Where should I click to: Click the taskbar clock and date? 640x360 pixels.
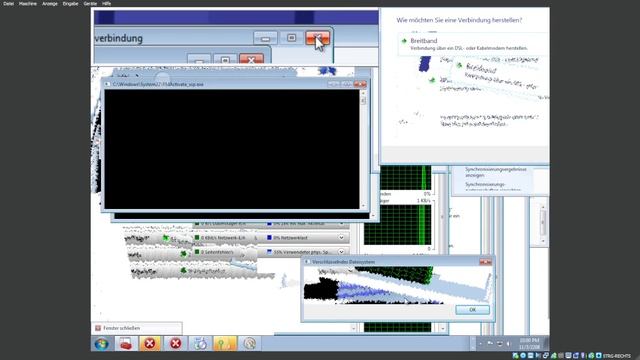(x=529, y=344)
